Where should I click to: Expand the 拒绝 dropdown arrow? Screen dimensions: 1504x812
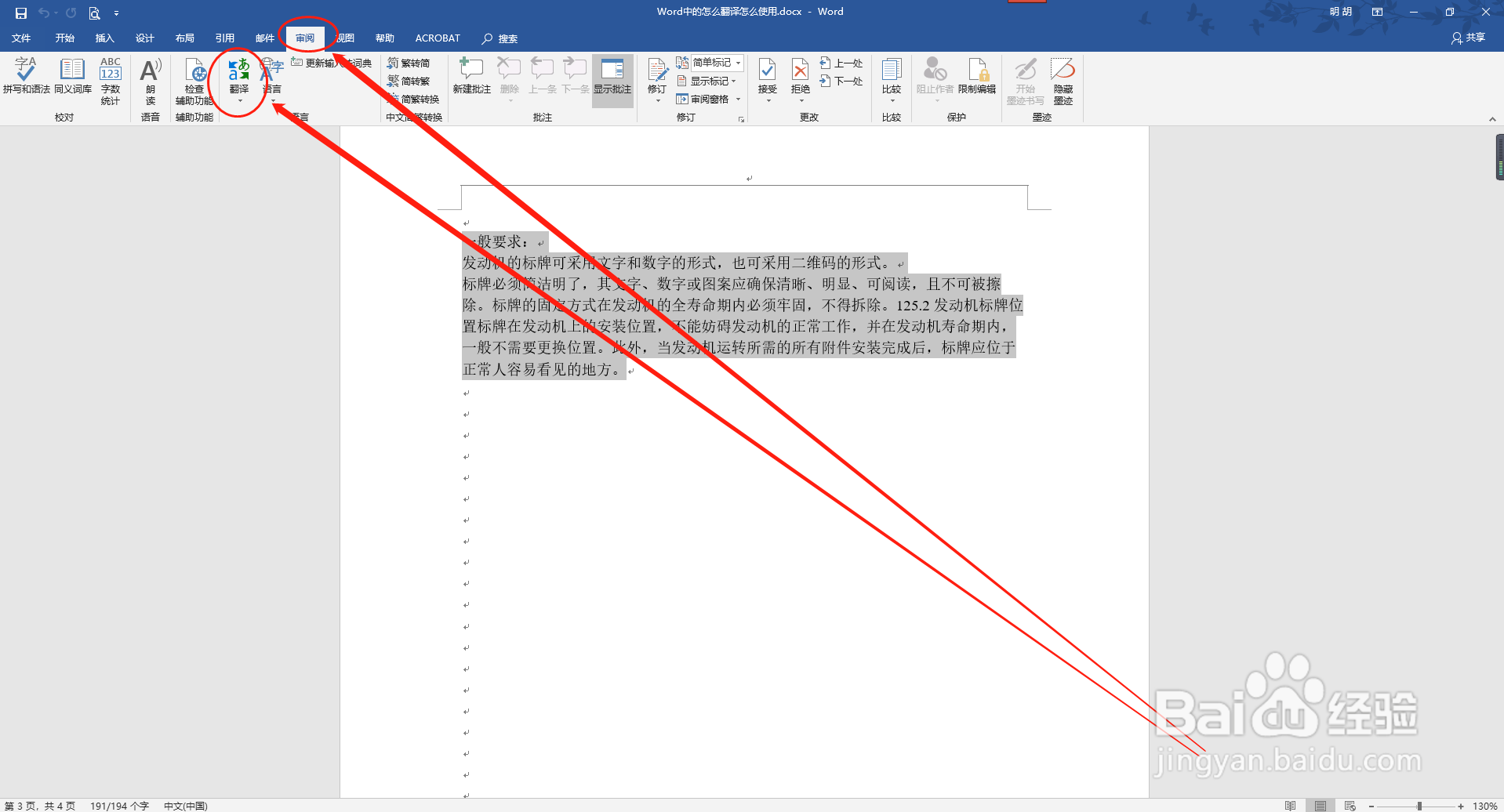[801, 101]
